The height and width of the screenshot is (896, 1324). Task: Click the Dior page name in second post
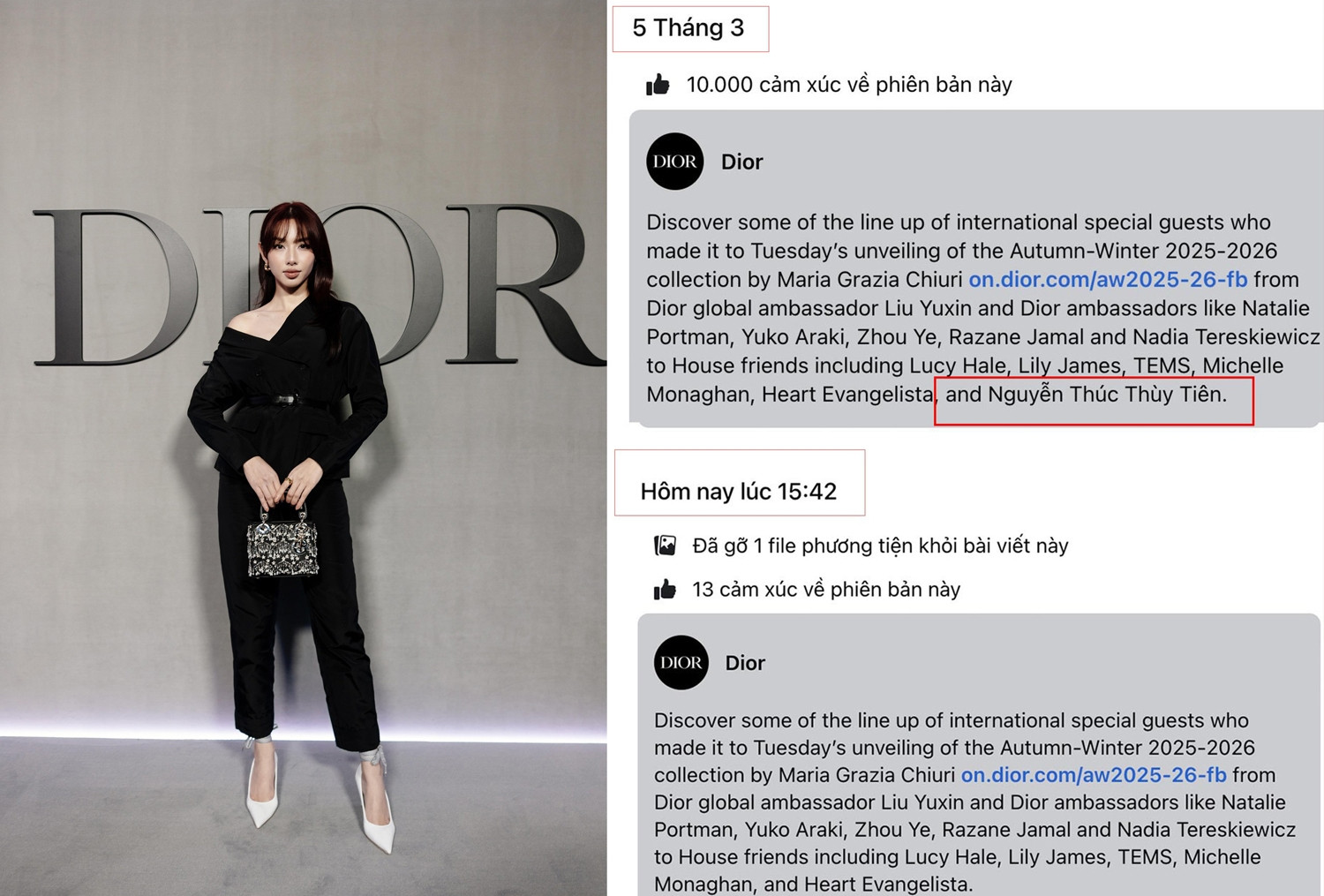[x=745, y=663]
